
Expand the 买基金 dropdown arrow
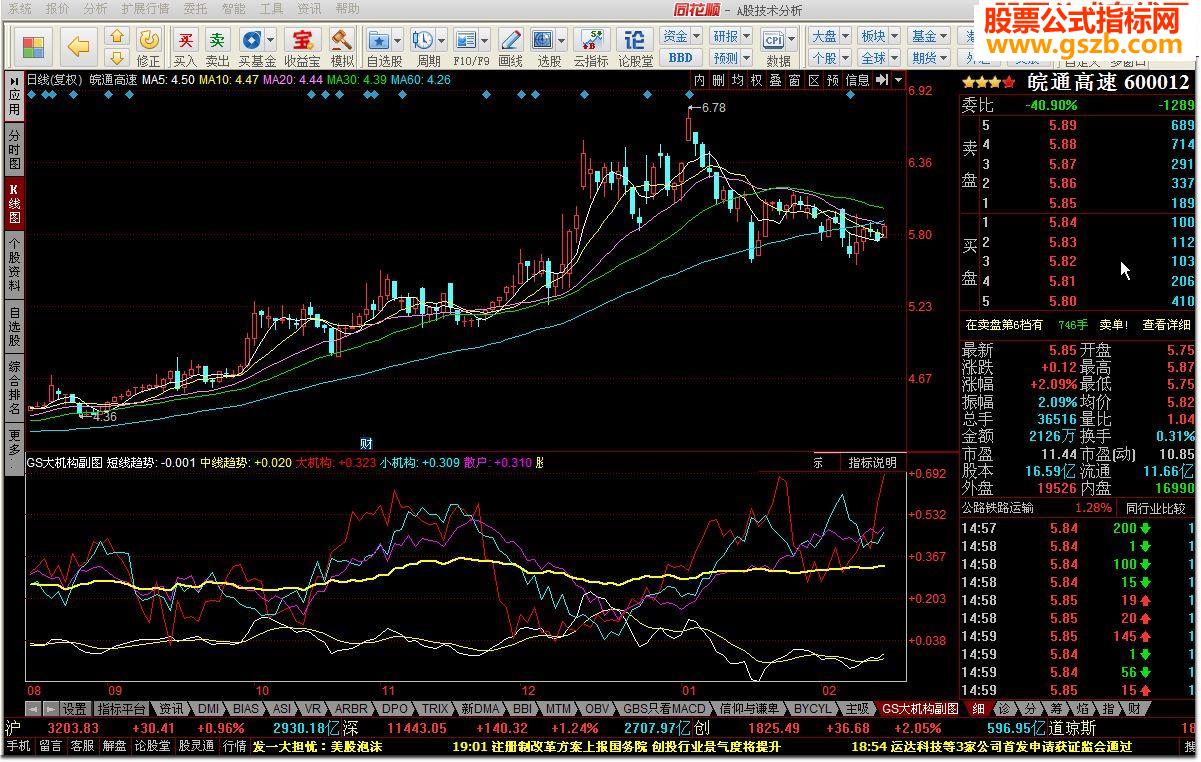(271, 41)
